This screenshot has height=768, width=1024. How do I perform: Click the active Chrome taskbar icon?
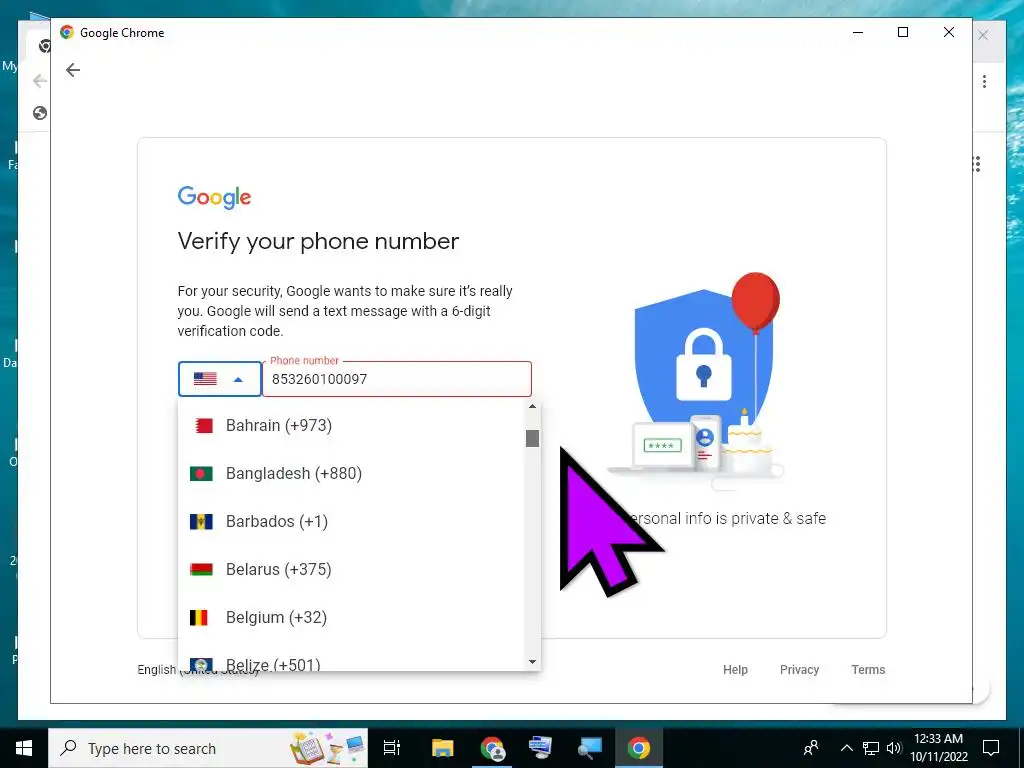tap(639, 748)
